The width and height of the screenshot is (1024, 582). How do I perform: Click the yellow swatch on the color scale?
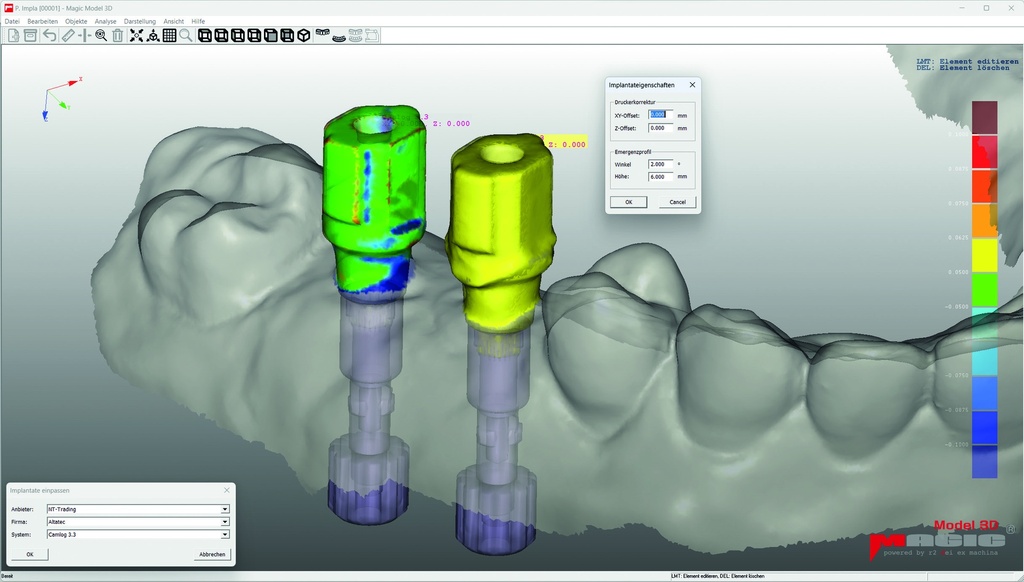[984, 255]
